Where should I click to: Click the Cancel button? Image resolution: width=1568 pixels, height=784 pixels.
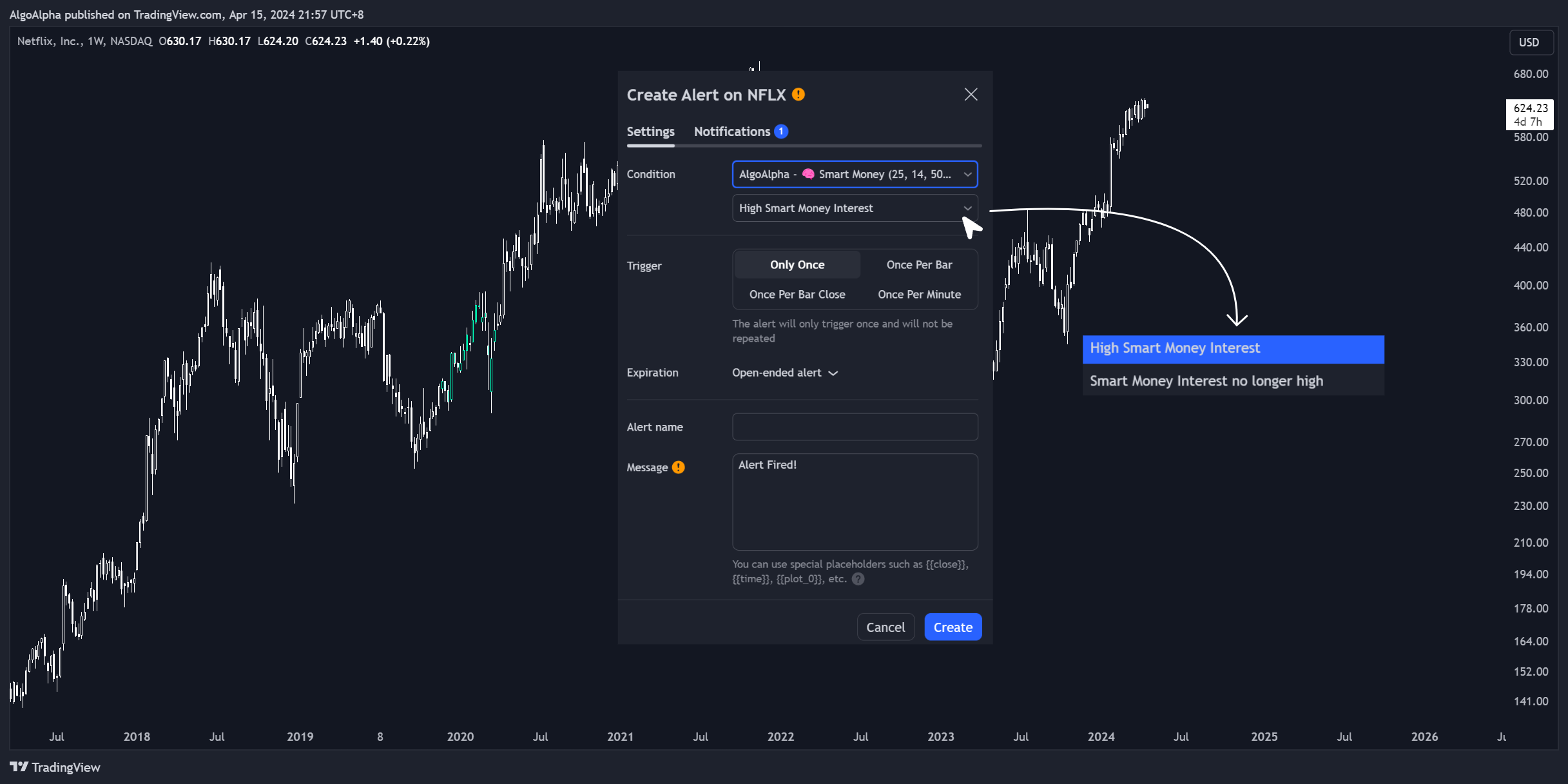click(x=886, y=627)
